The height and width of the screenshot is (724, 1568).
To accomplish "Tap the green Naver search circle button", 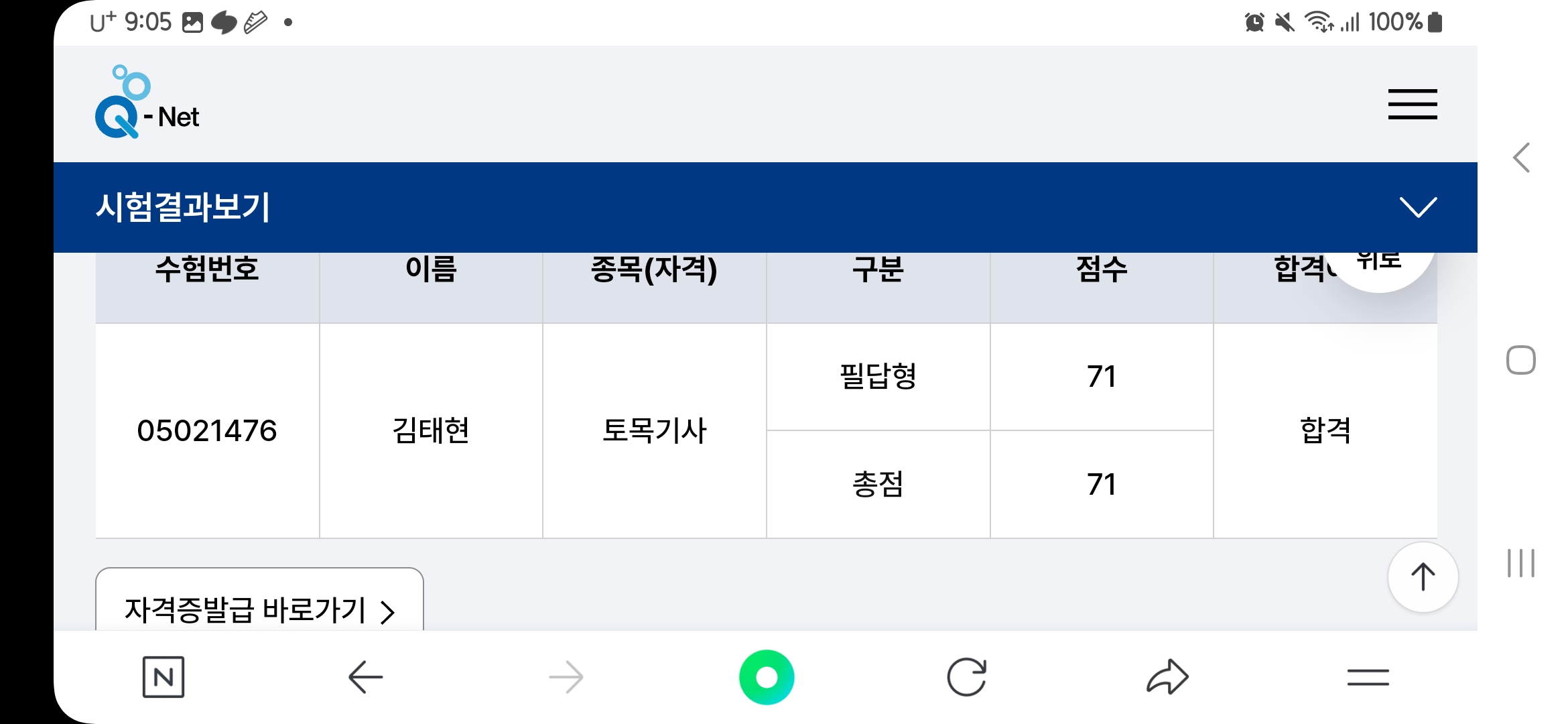I will coord(767,677).
